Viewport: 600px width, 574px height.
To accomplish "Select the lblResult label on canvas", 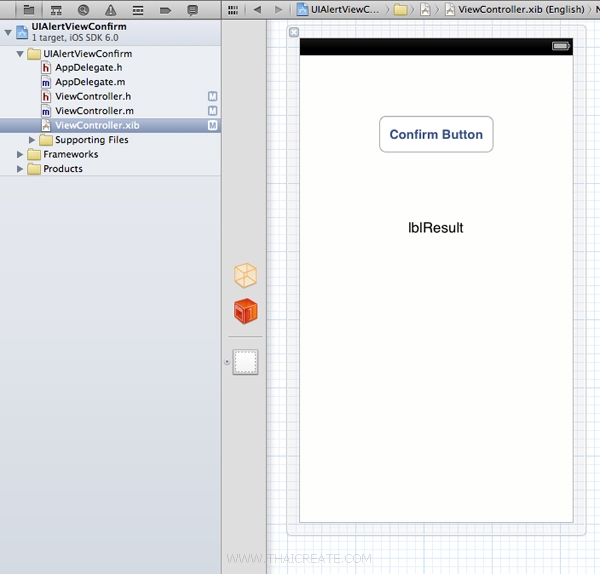I will [435, 228].
